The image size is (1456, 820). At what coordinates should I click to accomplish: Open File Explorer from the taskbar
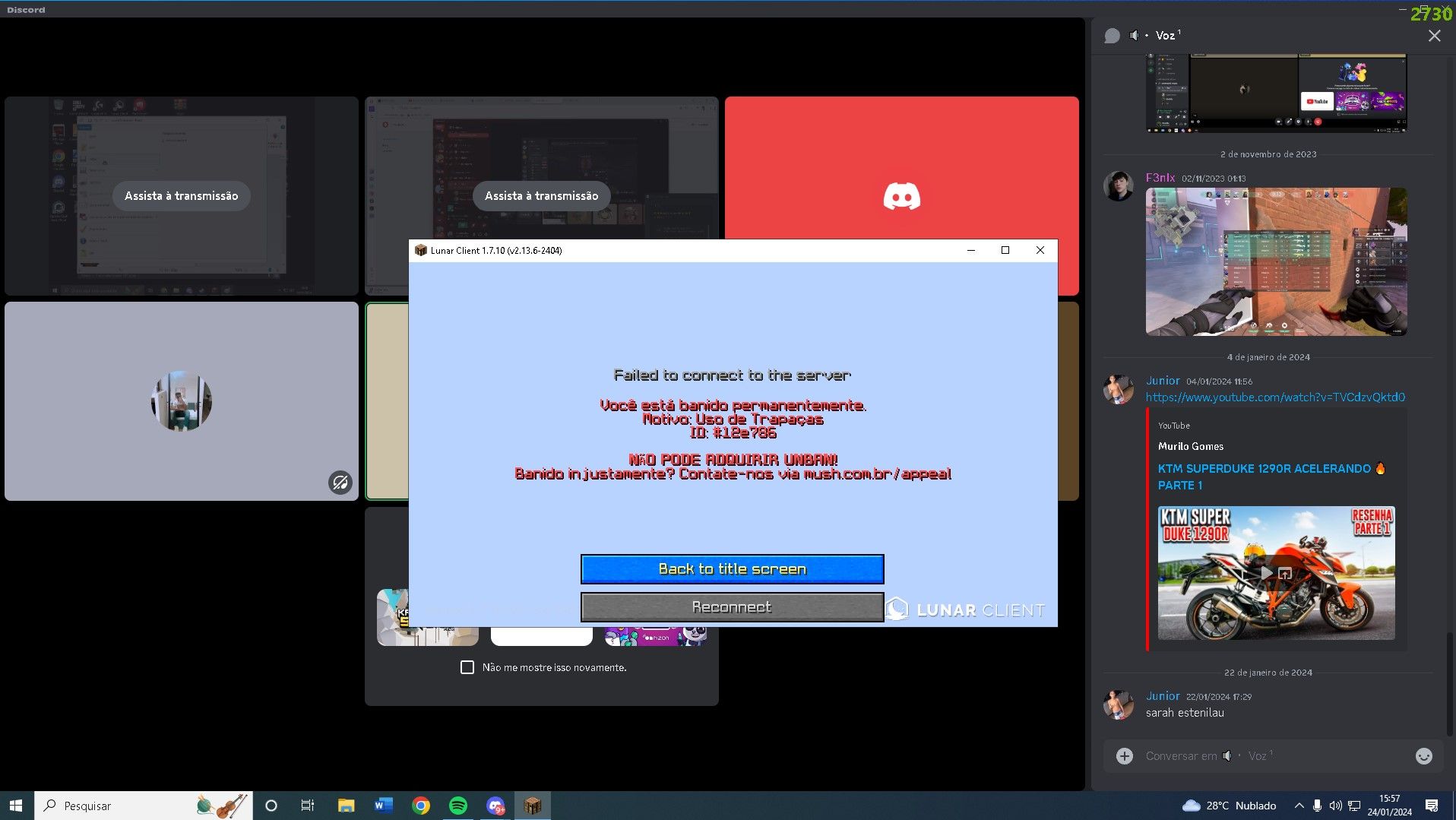pyautogui.click(x=346, y=805)
